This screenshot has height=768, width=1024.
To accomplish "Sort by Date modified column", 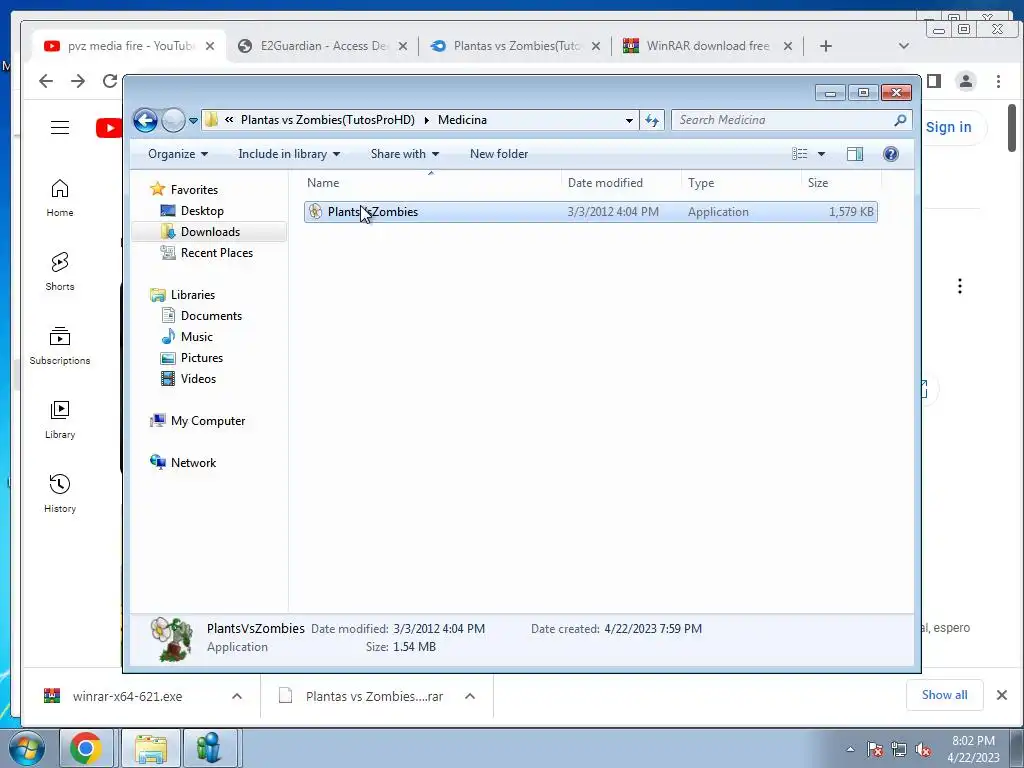I will click(621, 183).
